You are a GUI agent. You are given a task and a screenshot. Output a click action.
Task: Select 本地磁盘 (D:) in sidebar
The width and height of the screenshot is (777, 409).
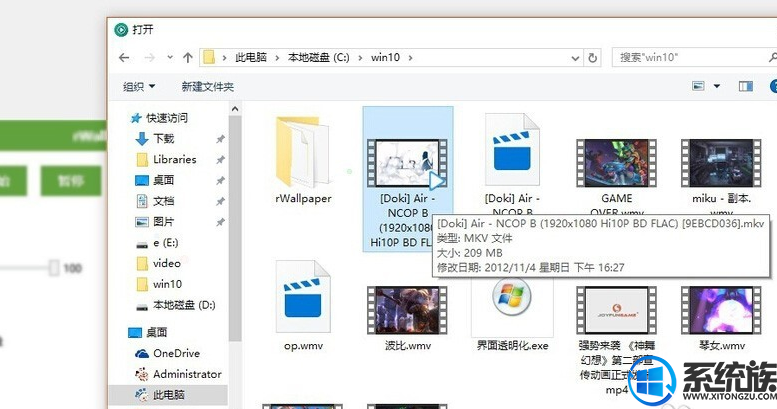(184, 305)
